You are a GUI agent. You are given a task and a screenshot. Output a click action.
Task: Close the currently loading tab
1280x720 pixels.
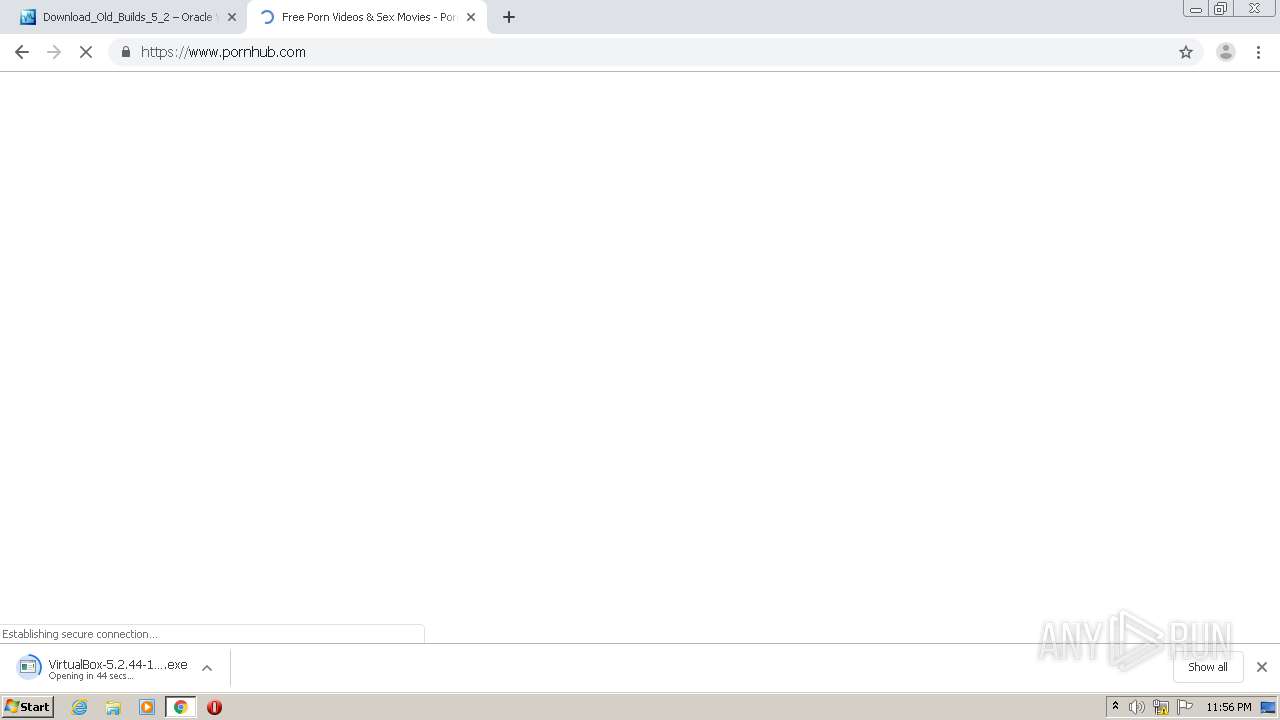(471, 17)
